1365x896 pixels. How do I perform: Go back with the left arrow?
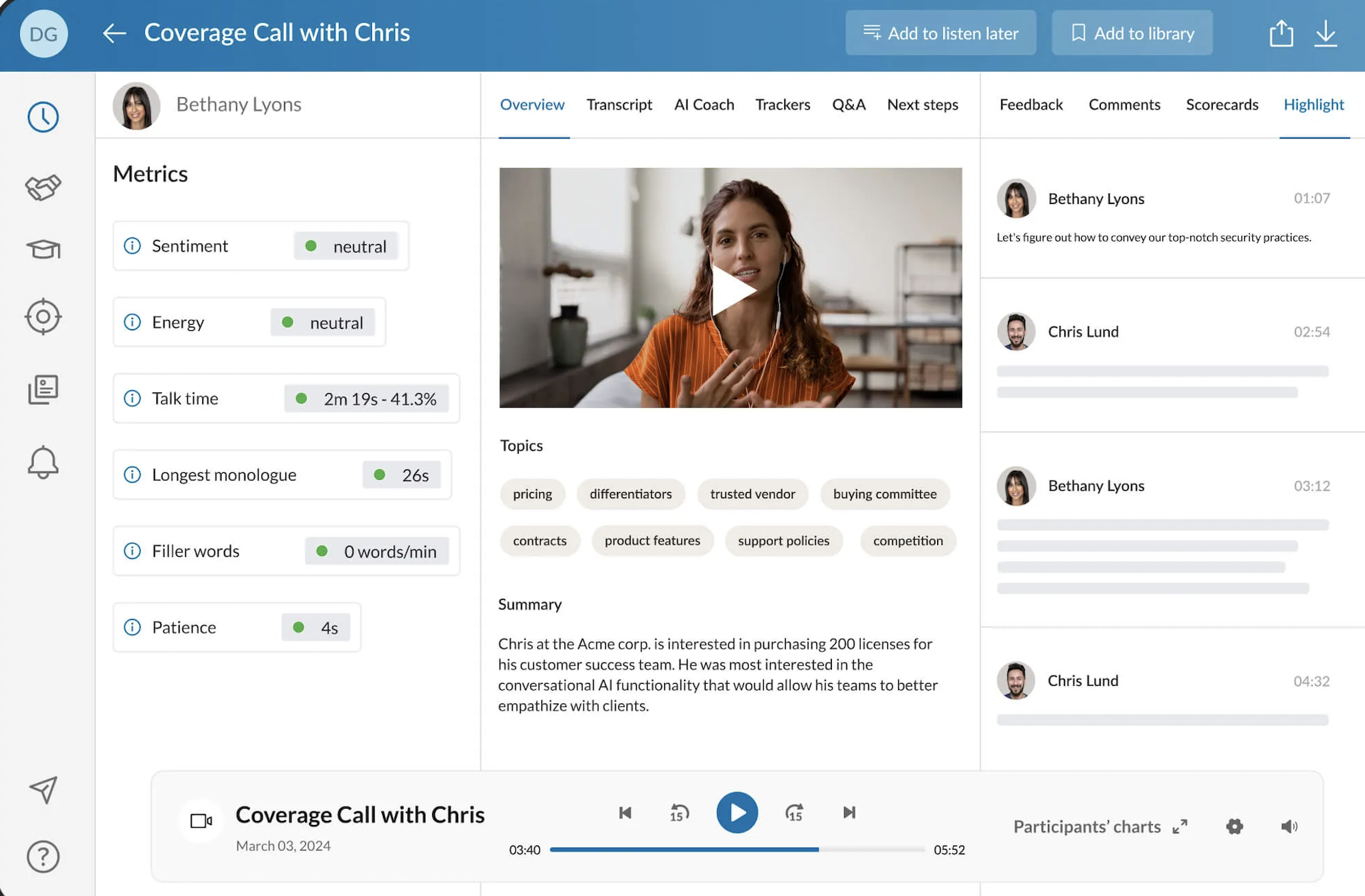pos(114,33)
